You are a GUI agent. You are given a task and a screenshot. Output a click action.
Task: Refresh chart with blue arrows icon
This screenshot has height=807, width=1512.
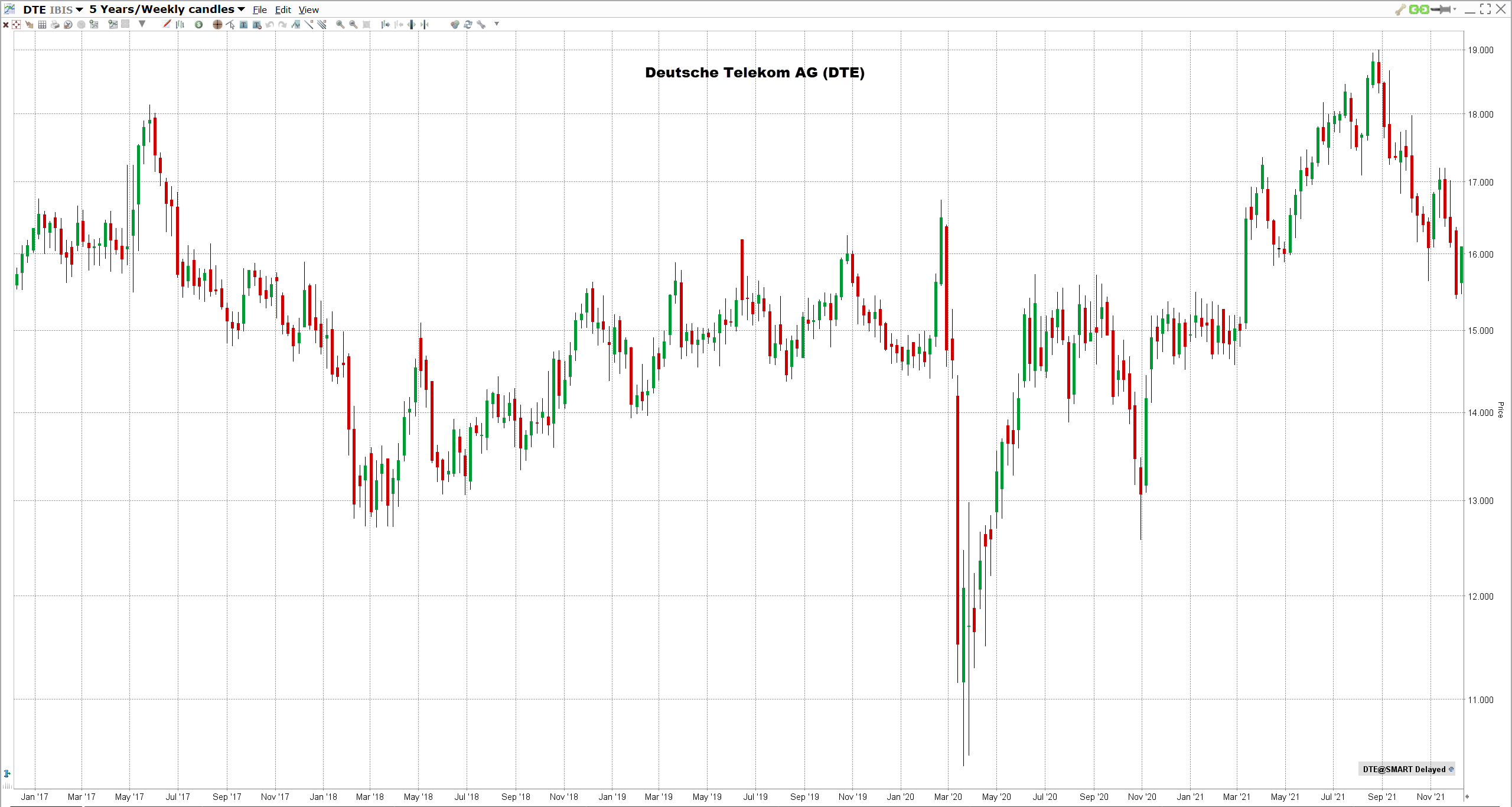468,25
